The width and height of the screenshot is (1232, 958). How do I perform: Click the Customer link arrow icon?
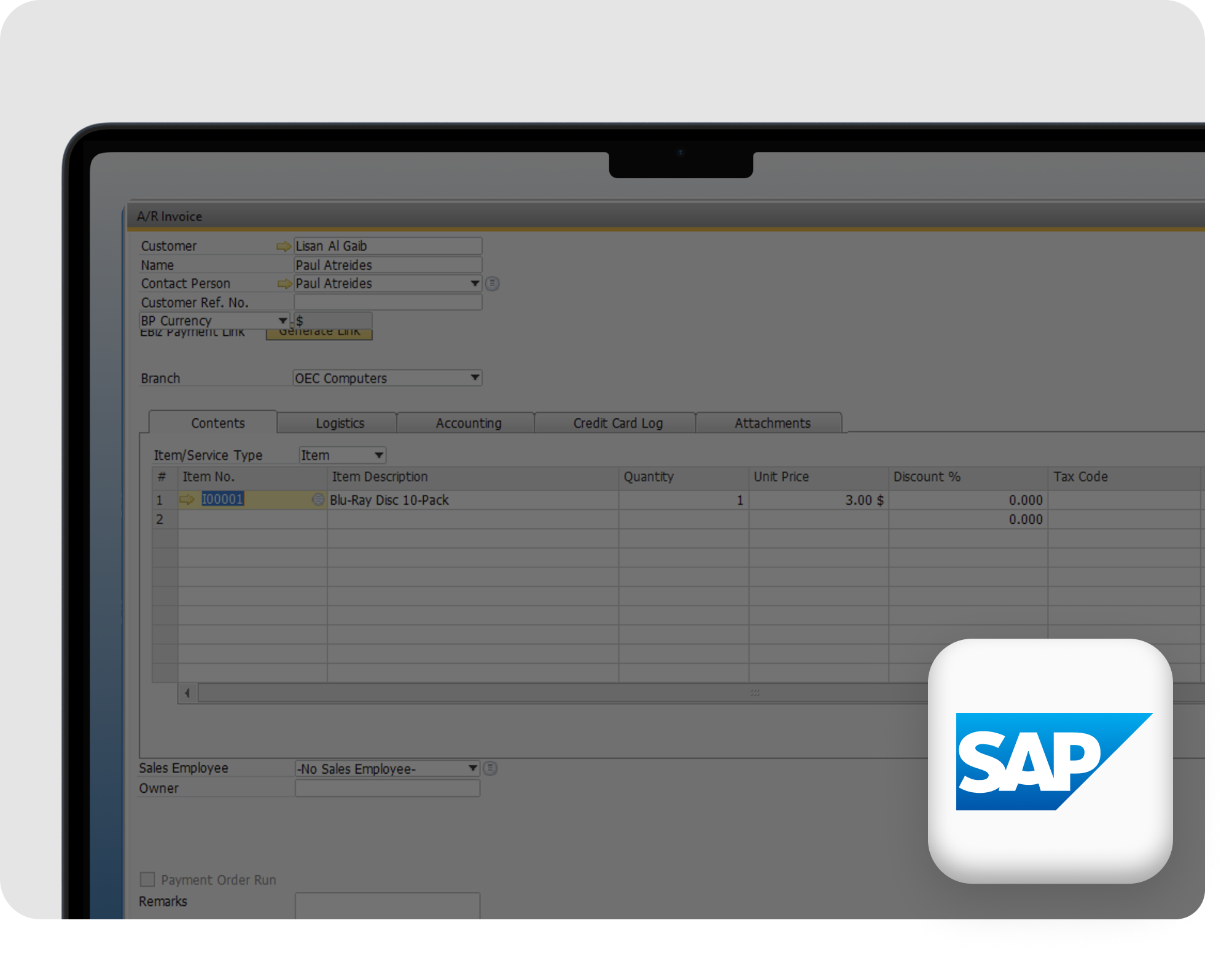pyautogui.click(x=283, y=246)
